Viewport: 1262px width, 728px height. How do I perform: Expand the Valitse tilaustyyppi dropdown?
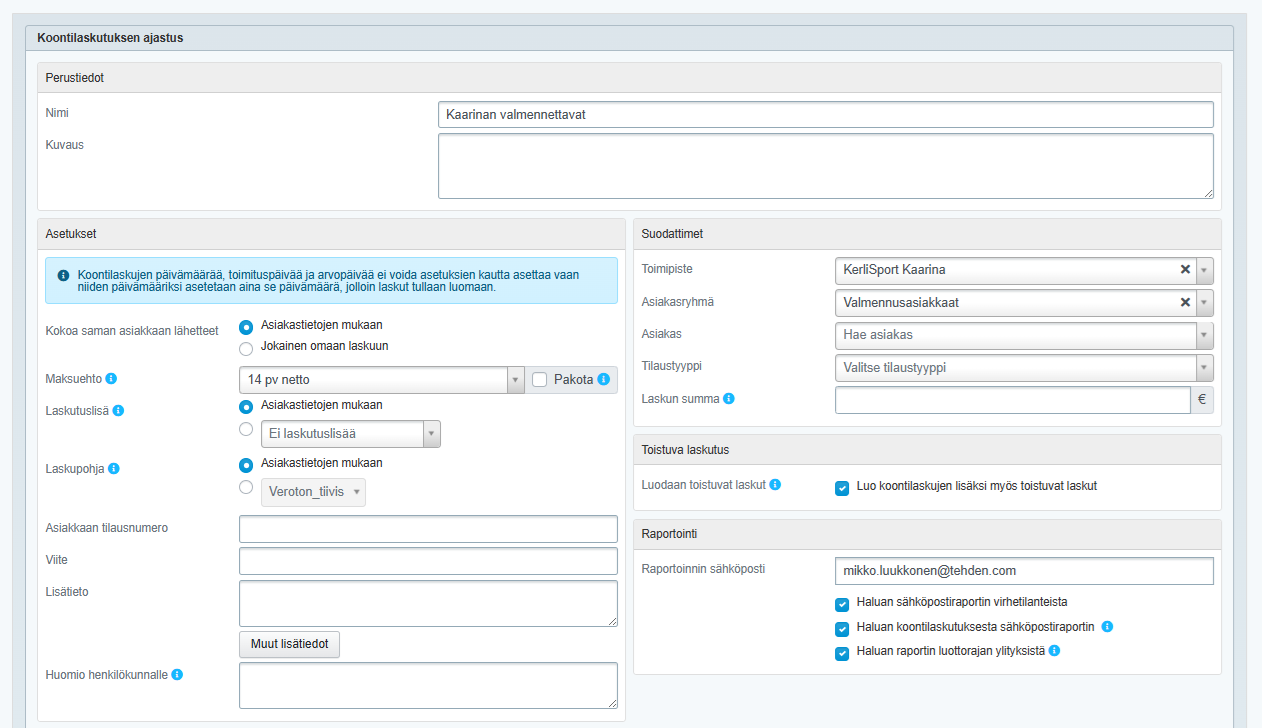(1022, 367)
